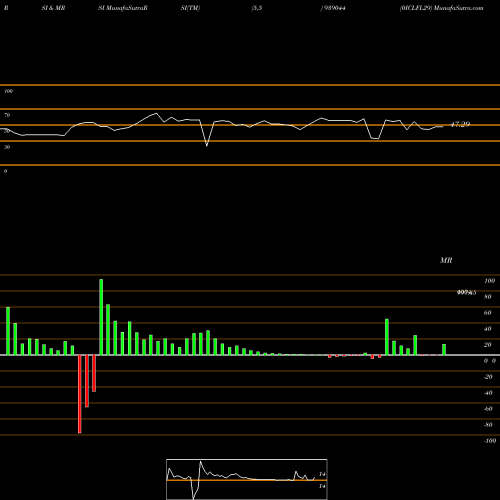Click the current RSI value 47.29
The image size is (500, 500).
pyautogui.click(x=460, y=124)
